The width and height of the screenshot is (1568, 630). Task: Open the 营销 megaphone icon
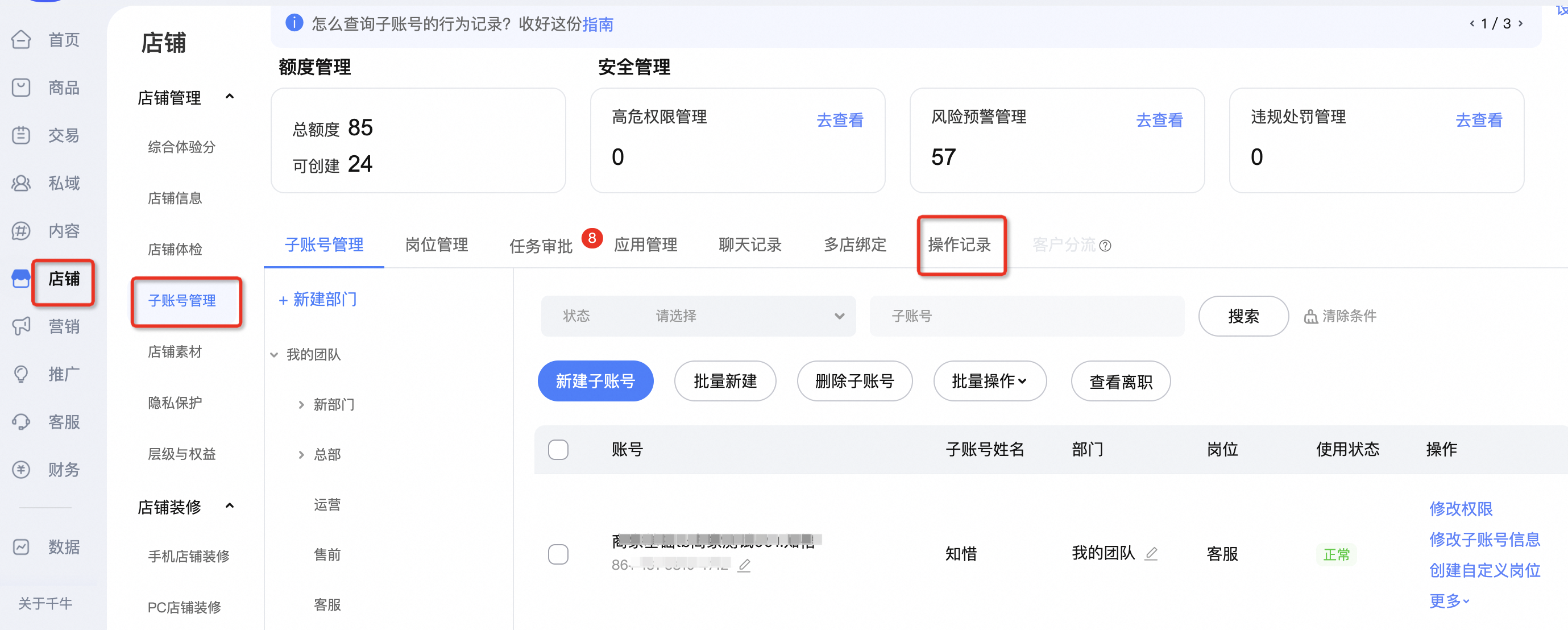pos(21,326)
